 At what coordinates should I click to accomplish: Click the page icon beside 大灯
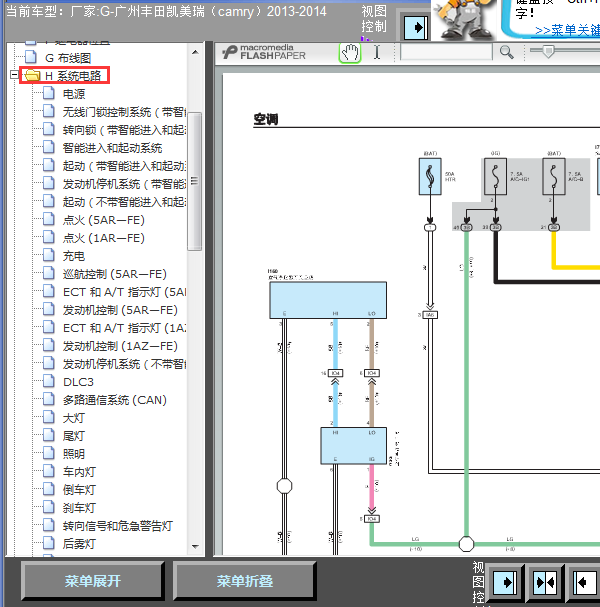click(x=49, y=417)
